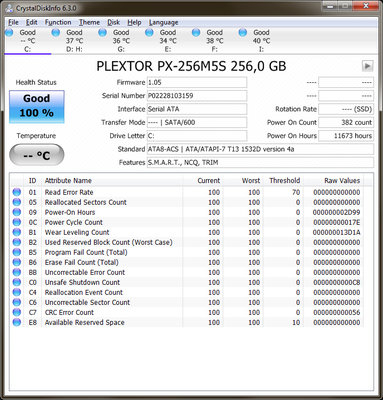Click threshold value 70
Viewport: 383px width, 400px height.
click(x=296, y=192)
